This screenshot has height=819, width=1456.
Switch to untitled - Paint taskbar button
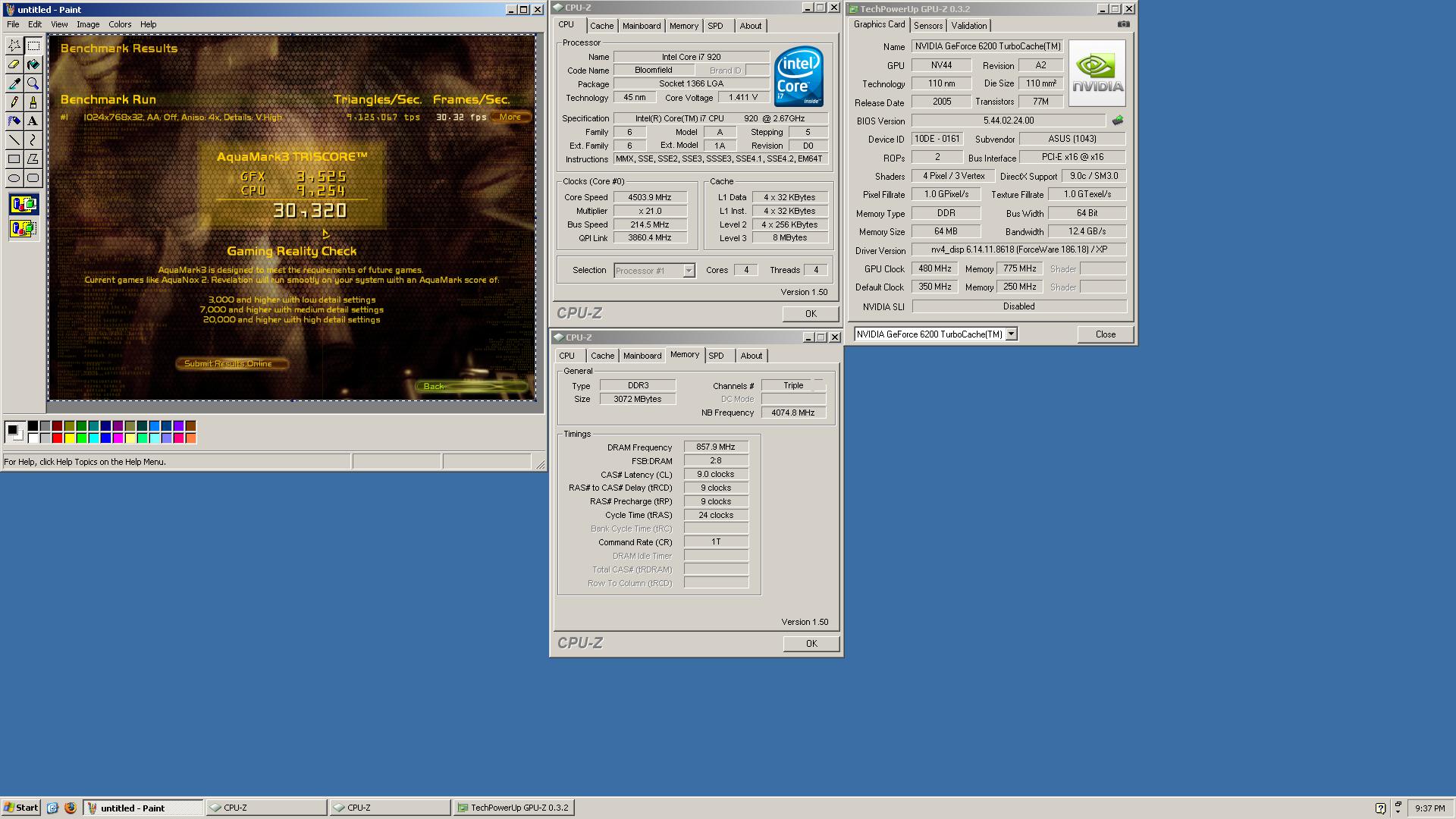(x=143, y=808)
